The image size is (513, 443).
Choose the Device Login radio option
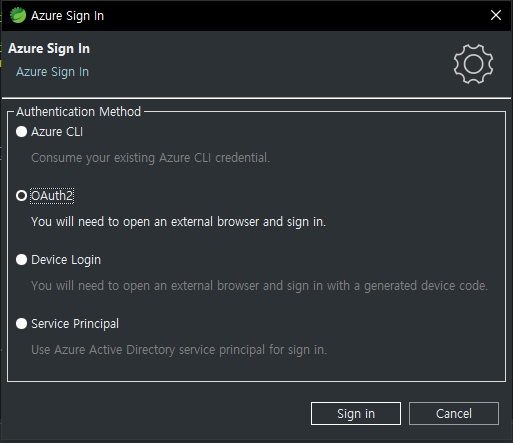point(21,260)
